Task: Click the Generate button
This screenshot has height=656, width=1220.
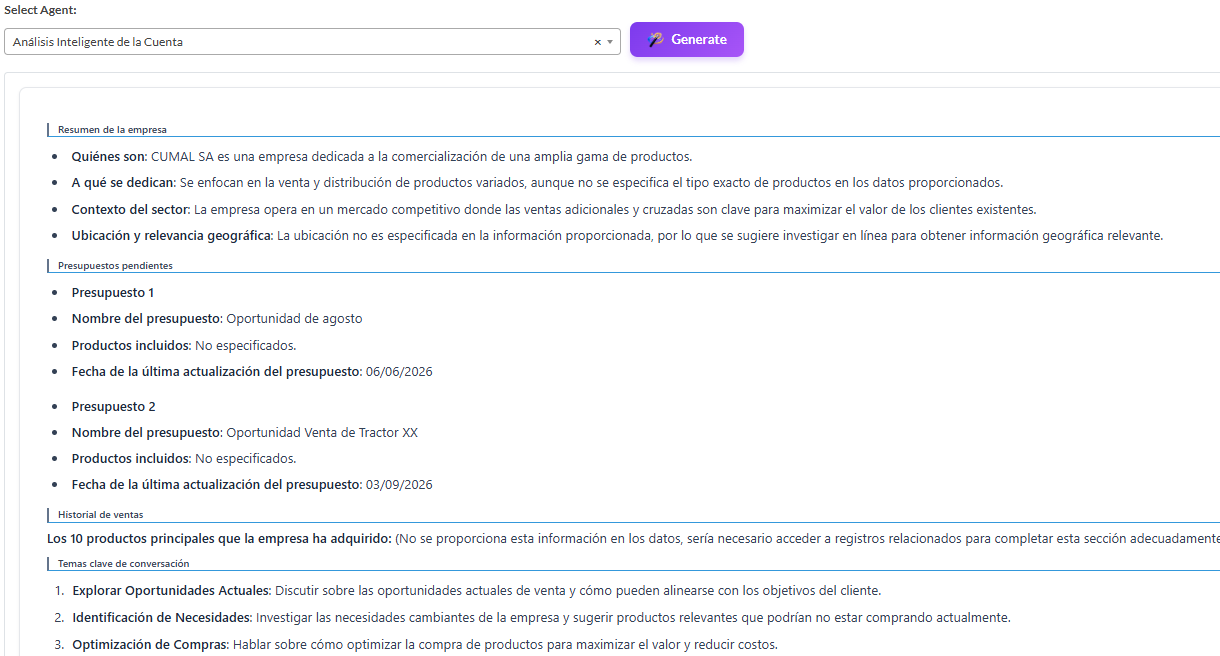Action: (x=687, y=40)
